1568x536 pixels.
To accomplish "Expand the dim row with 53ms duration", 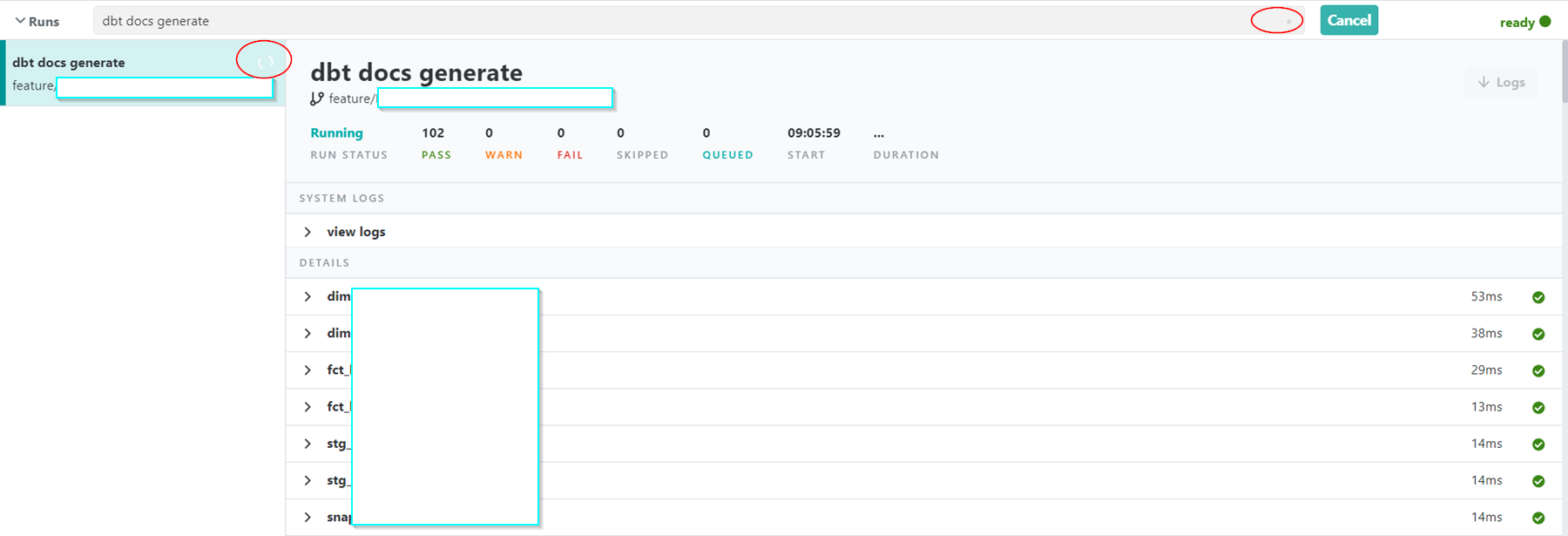I will 308,296.
